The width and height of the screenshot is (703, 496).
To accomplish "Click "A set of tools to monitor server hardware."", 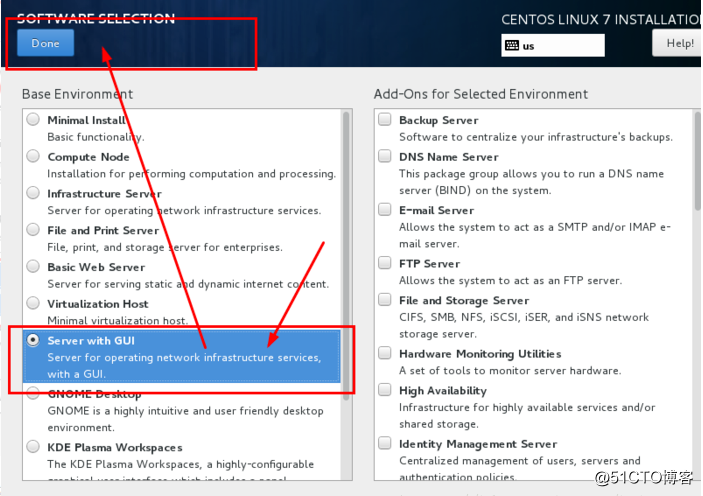I will (x=510, y=371).
